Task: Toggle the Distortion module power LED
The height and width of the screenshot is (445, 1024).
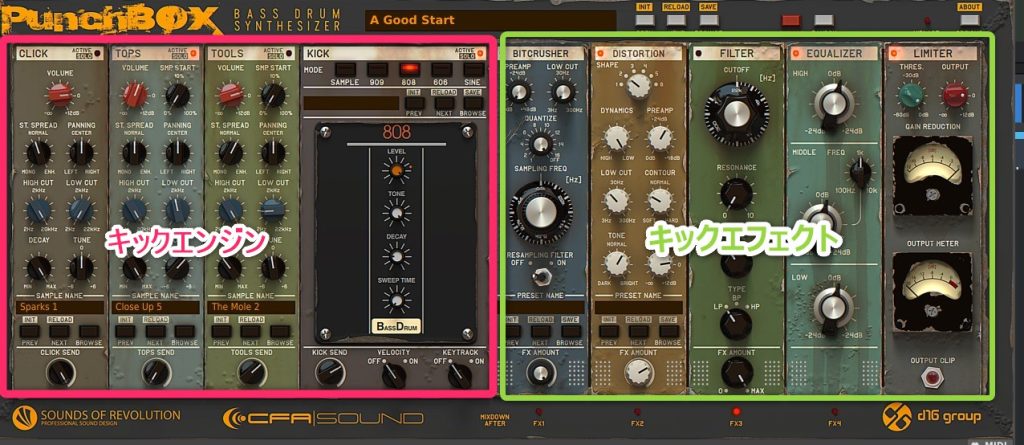Action: [x=601, y=53]
